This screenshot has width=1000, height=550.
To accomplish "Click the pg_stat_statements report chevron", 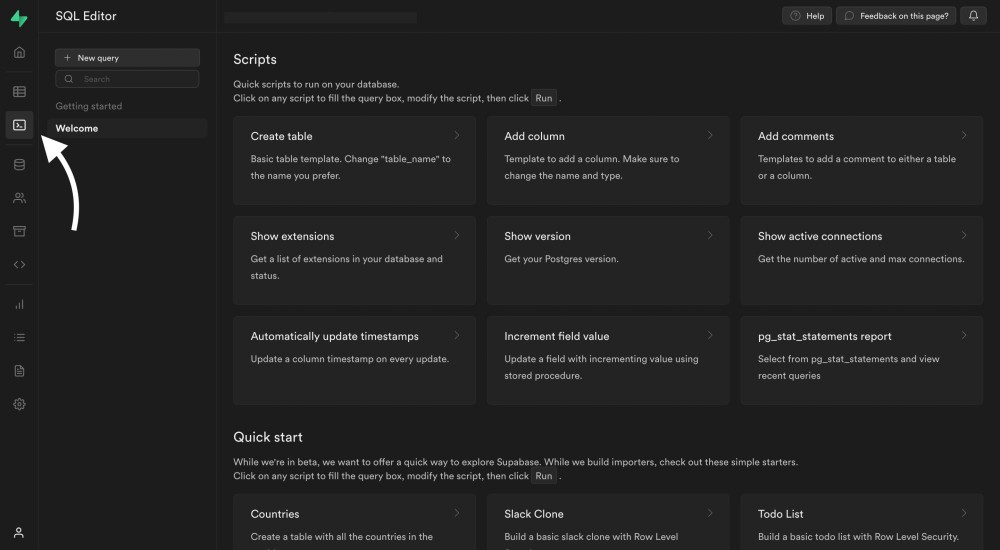I will coord(964,336).
